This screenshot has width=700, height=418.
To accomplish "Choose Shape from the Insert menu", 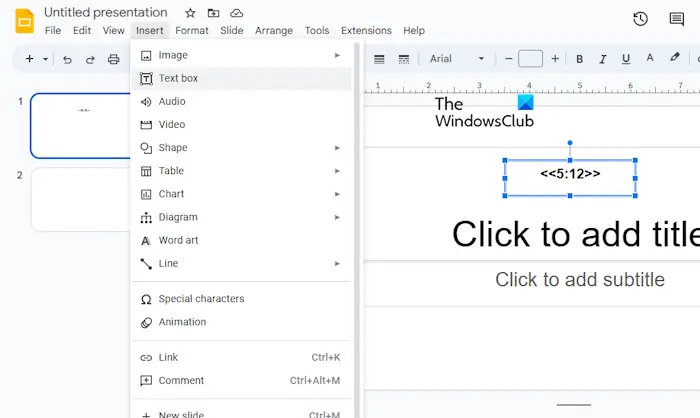I will (x=242, y=148).
